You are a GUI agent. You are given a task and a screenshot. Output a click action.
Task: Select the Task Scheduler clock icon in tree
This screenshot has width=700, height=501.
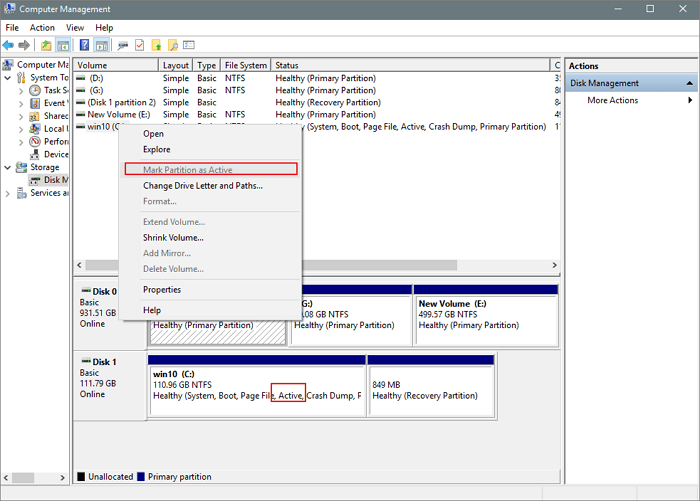click(36, 90)
